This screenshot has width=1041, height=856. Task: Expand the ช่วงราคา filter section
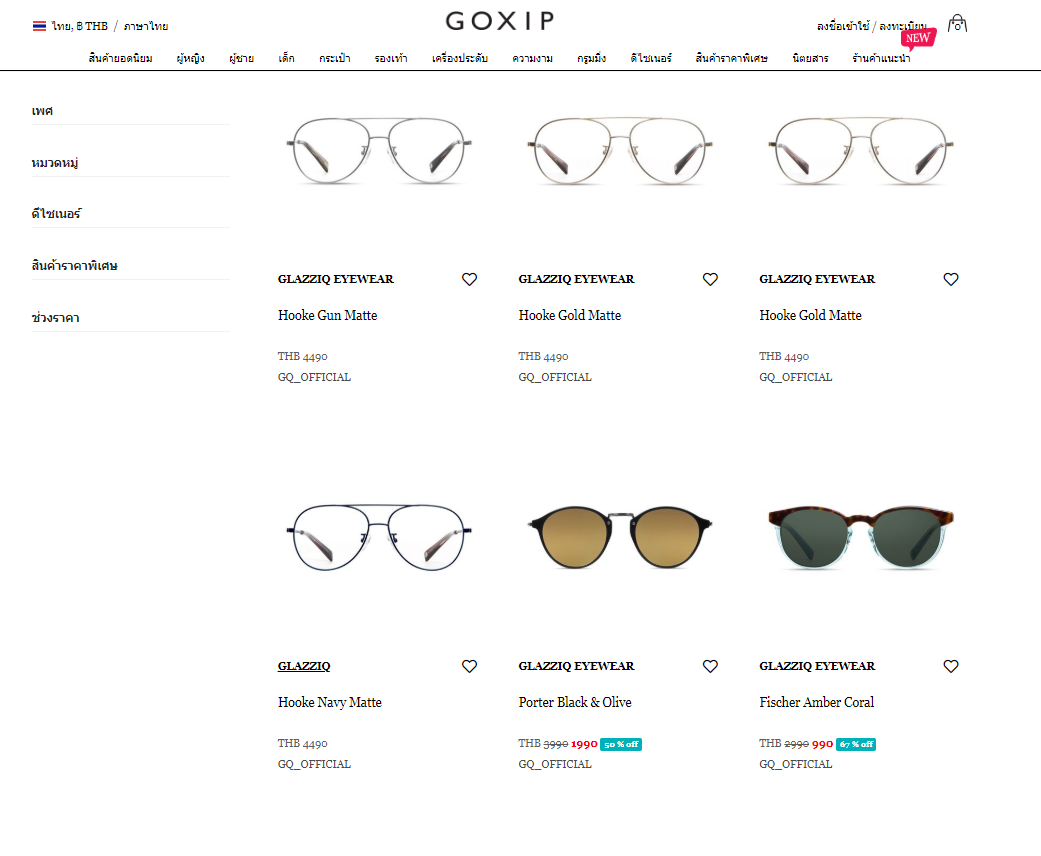tap(130, 318)
